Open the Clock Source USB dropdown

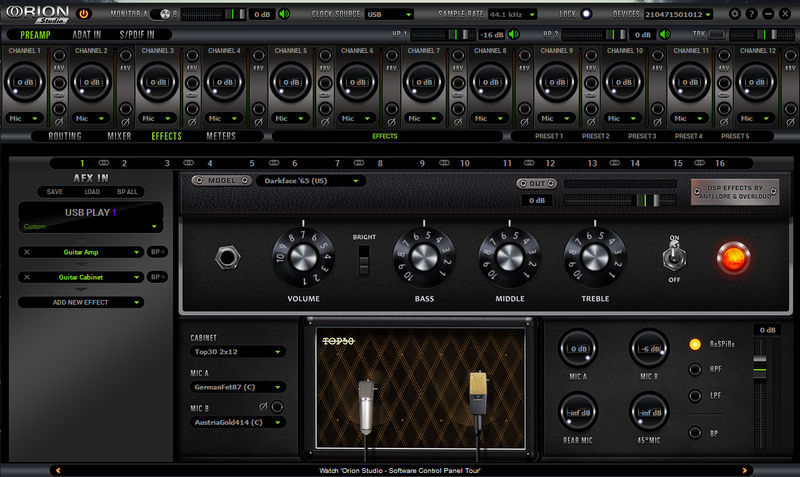tap(389, 14)
